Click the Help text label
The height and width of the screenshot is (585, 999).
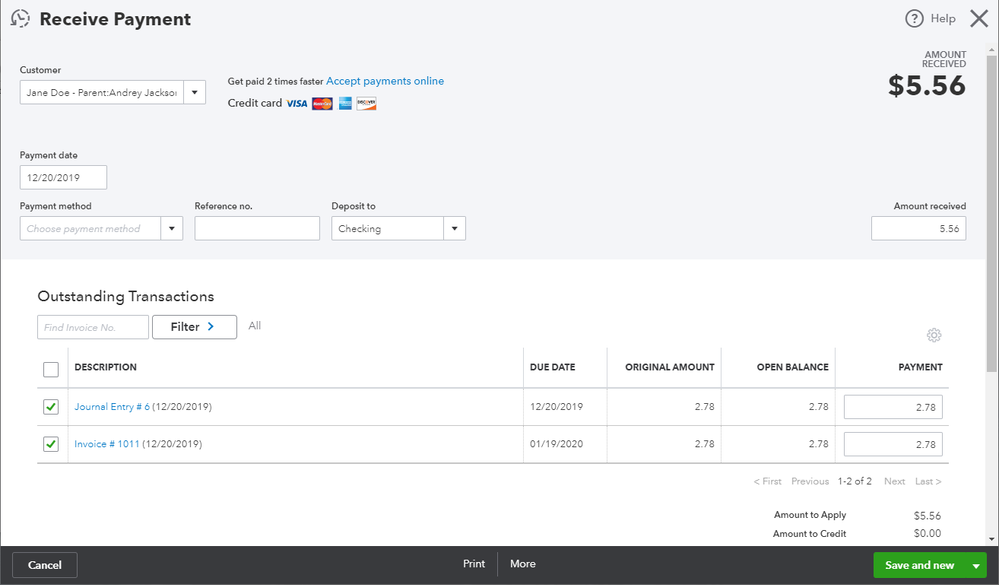tap(943, 18)
